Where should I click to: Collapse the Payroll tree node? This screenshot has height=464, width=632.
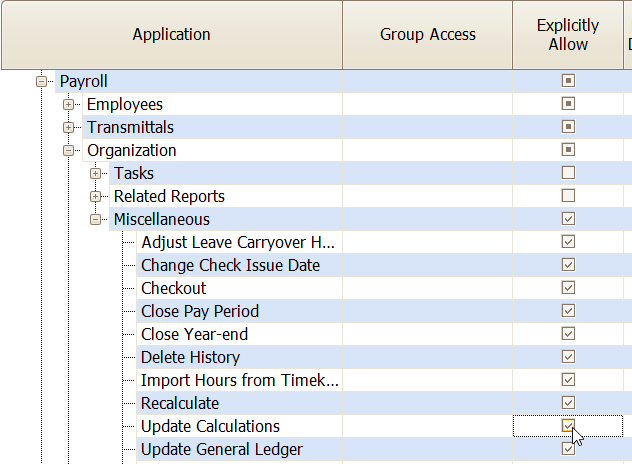pos(41,81)
